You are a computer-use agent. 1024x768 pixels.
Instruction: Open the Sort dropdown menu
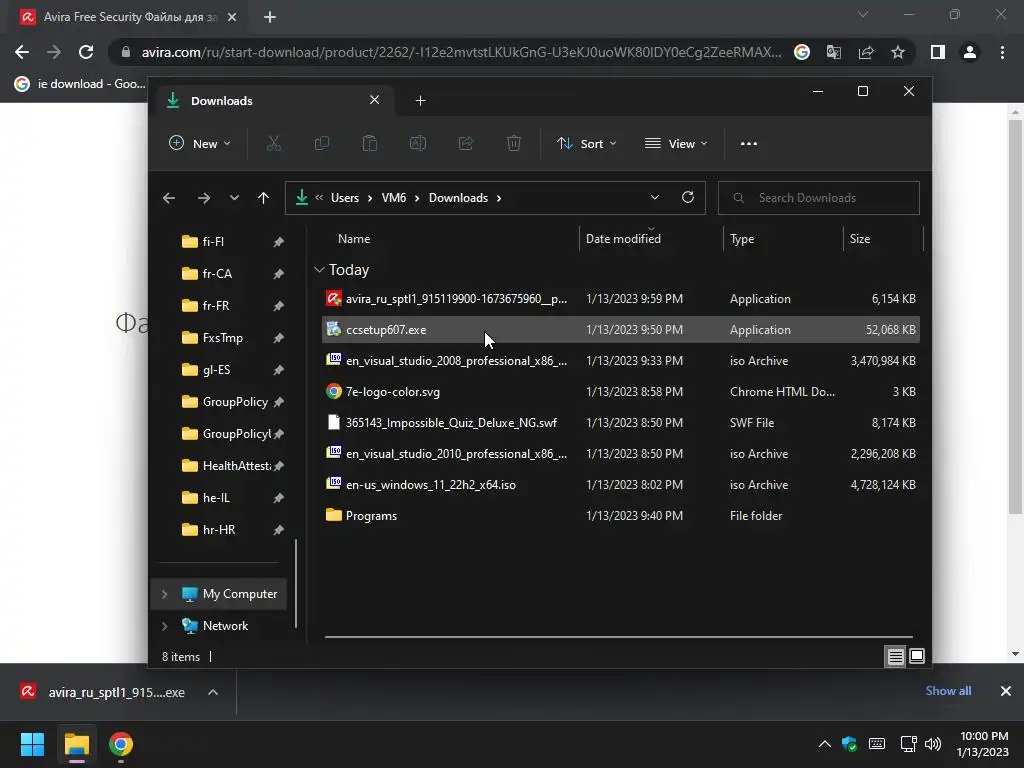(586, 144)
